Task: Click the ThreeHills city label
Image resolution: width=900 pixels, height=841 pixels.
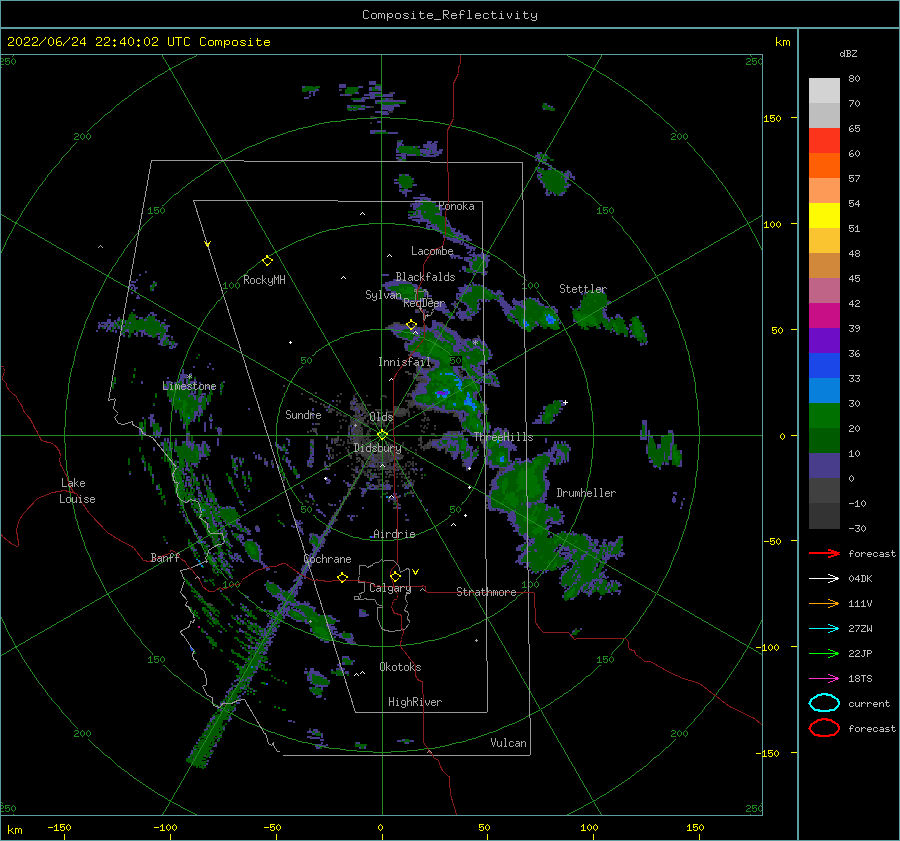Action: tap(503, 437)
